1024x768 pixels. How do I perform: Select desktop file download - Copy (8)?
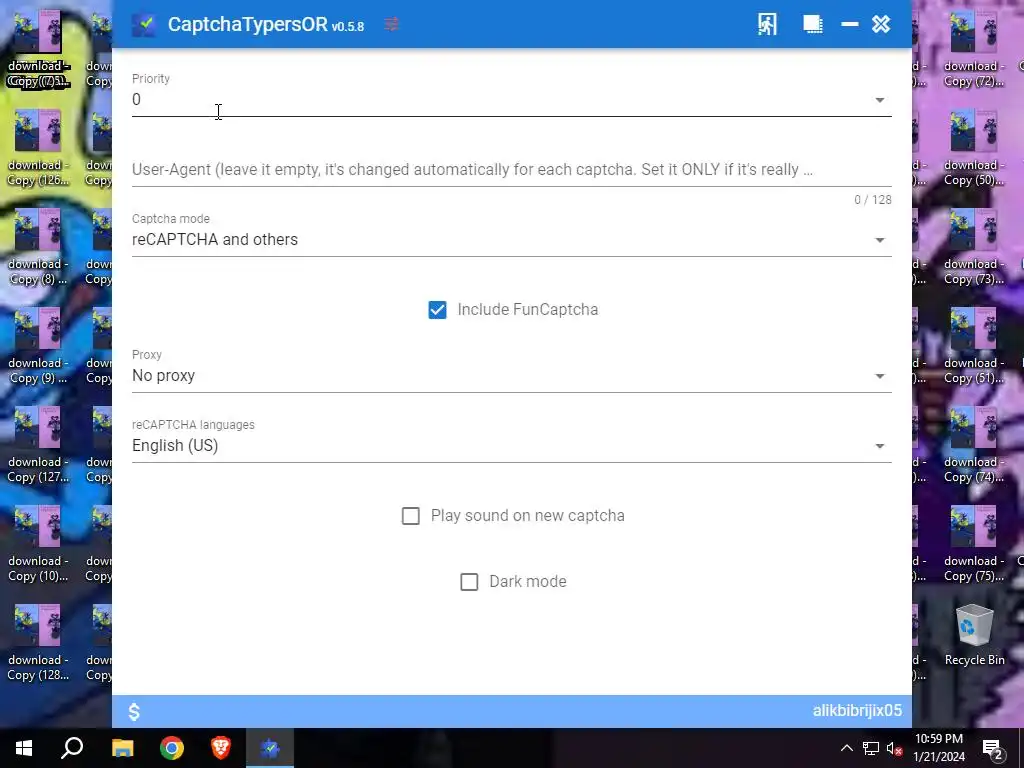coord(37,247)
